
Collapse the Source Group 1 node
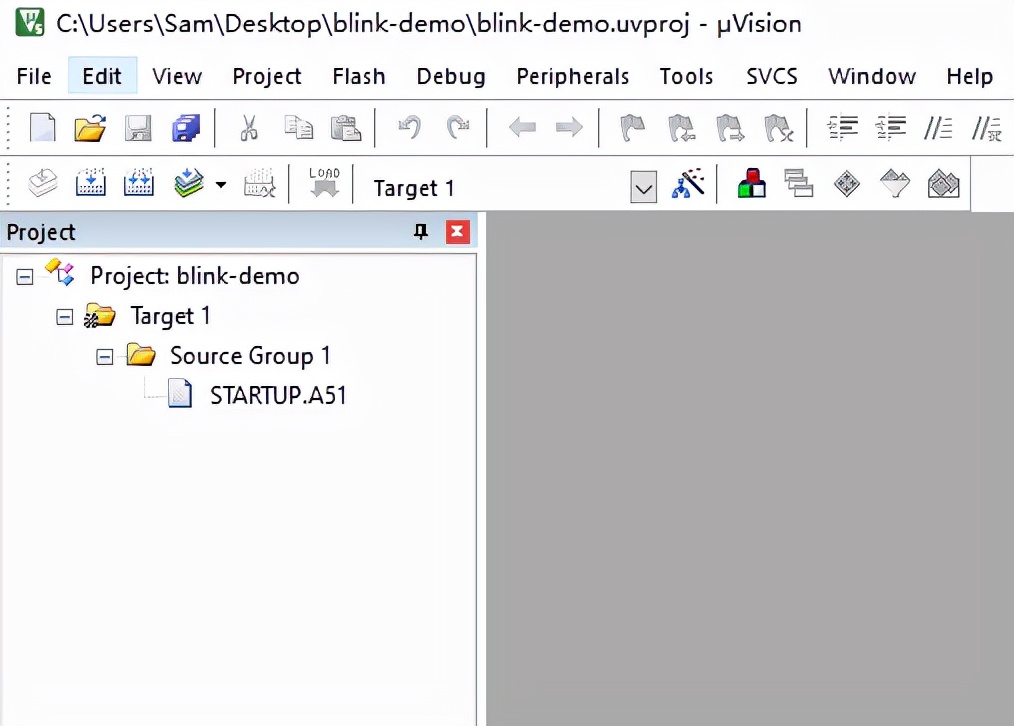(x=105, y=357)
